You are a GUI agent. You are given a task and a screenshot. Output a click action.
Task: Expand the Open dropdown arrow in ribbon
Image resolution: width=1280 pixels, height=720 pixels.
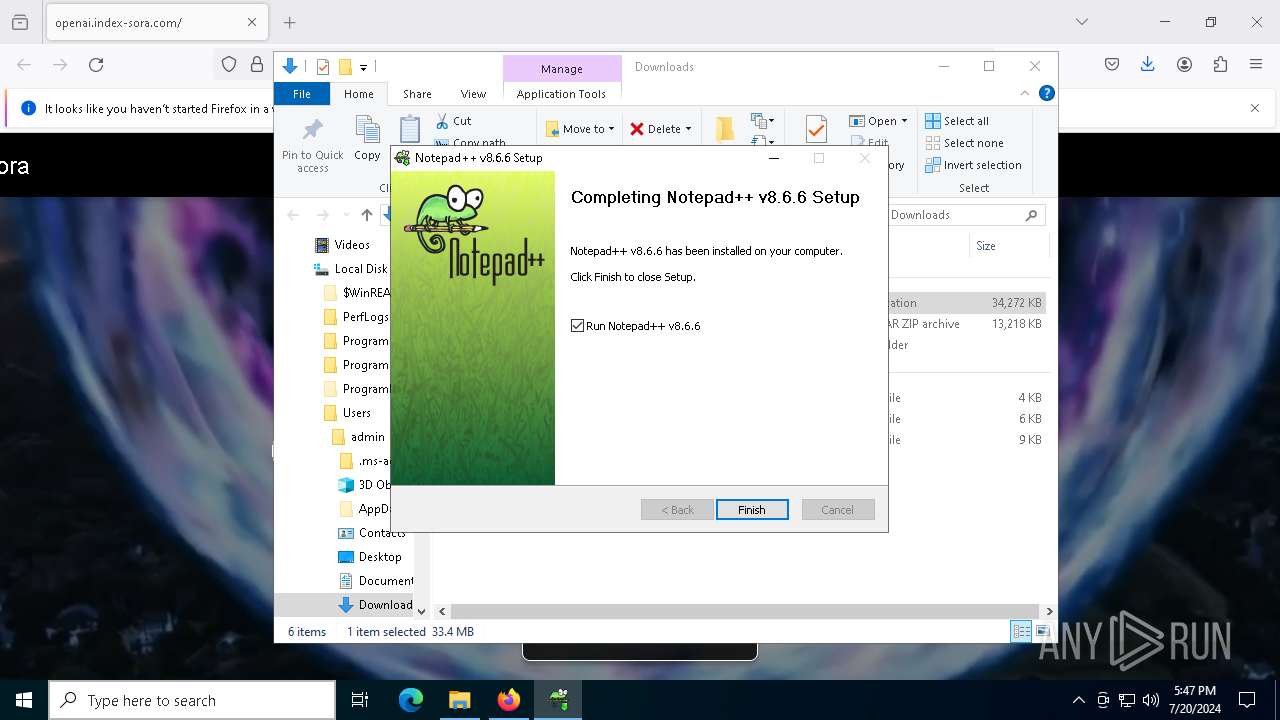coord(904,121)
